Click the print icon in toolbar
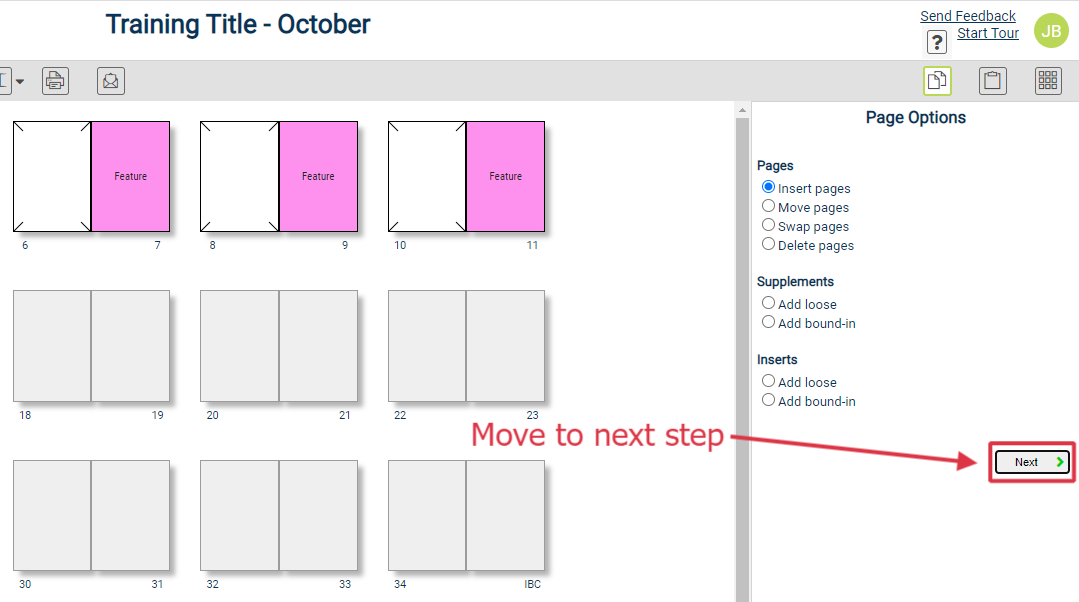 click(55, 81)
